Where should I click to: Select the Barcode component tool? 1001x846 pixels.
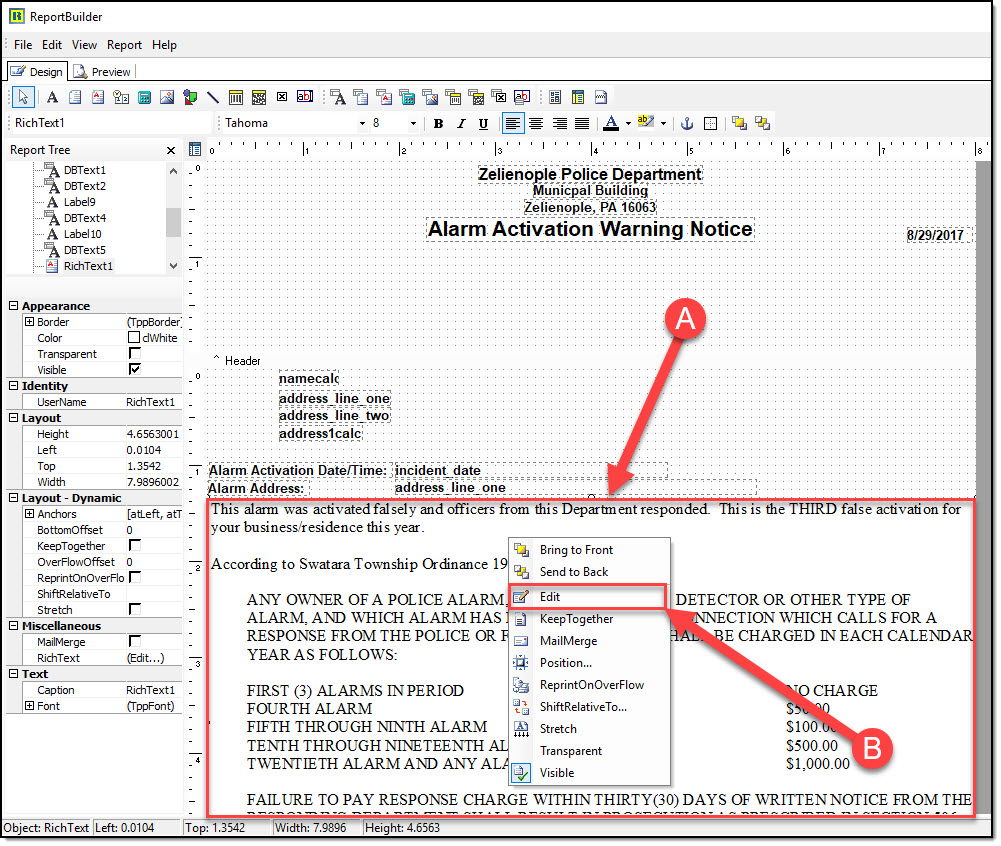point(236,97)
